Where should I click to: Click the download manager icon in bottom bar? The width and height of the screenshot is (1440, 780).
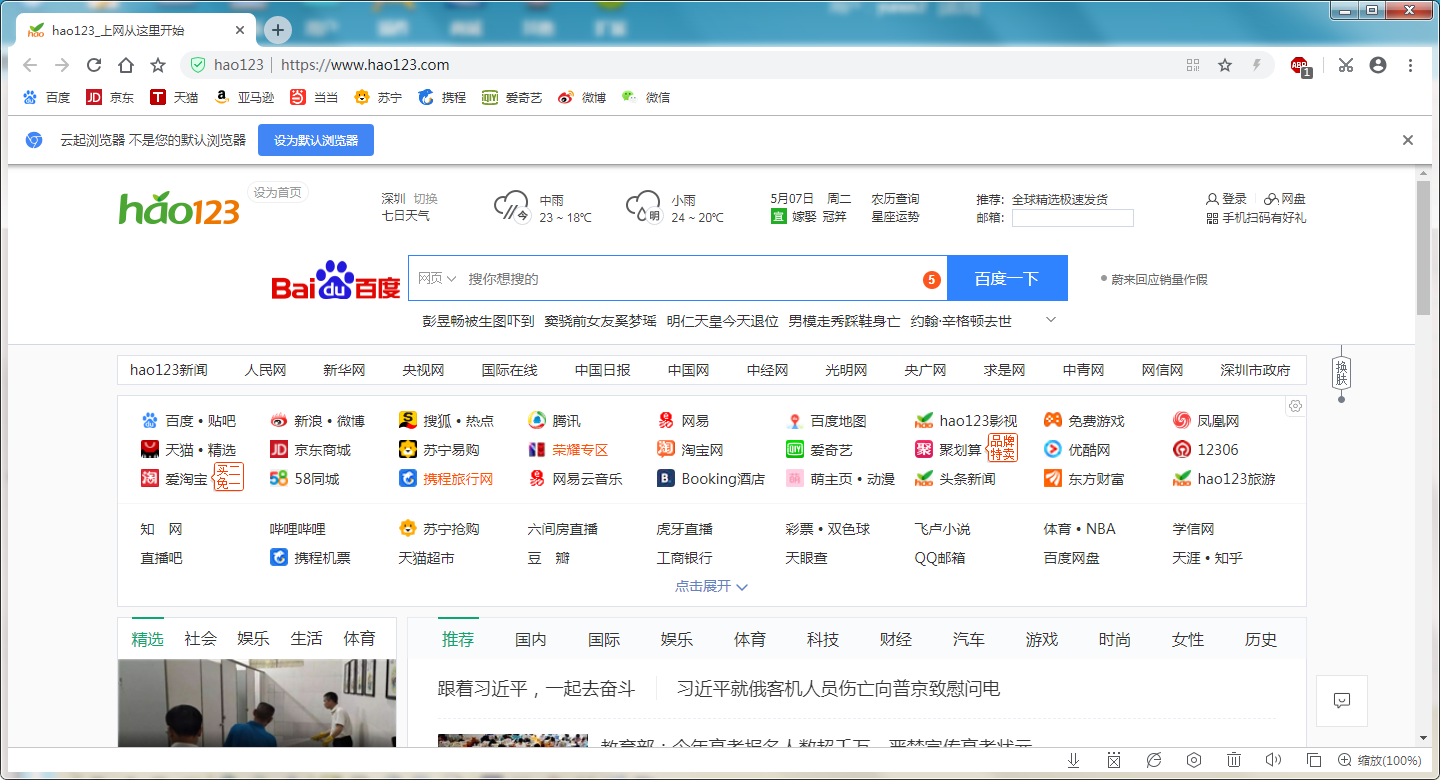point(1073,760)
